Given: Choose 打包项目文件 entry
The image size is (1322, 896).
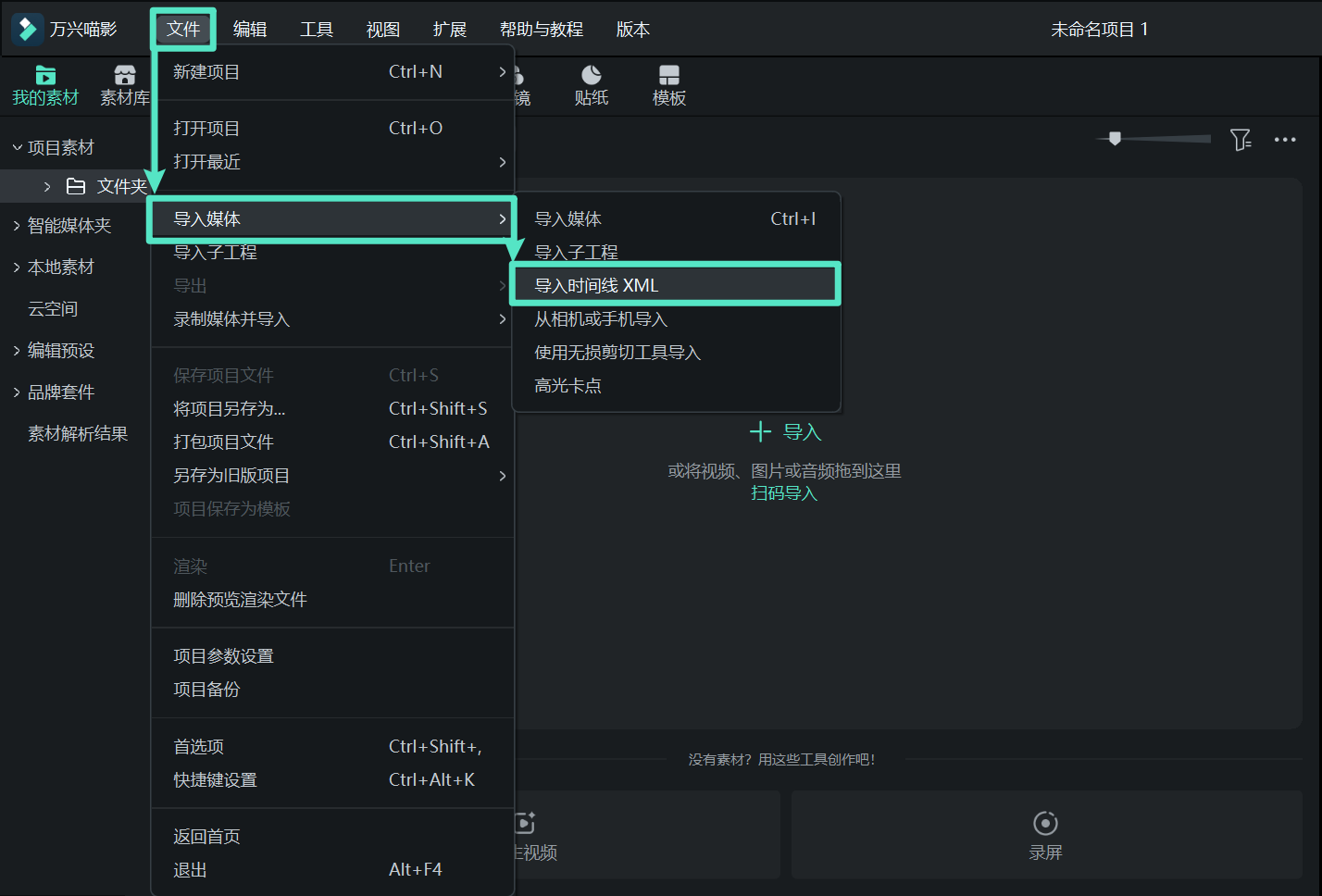Looking at the screenshot, I should pyautogui.click(x=333, y=442).
